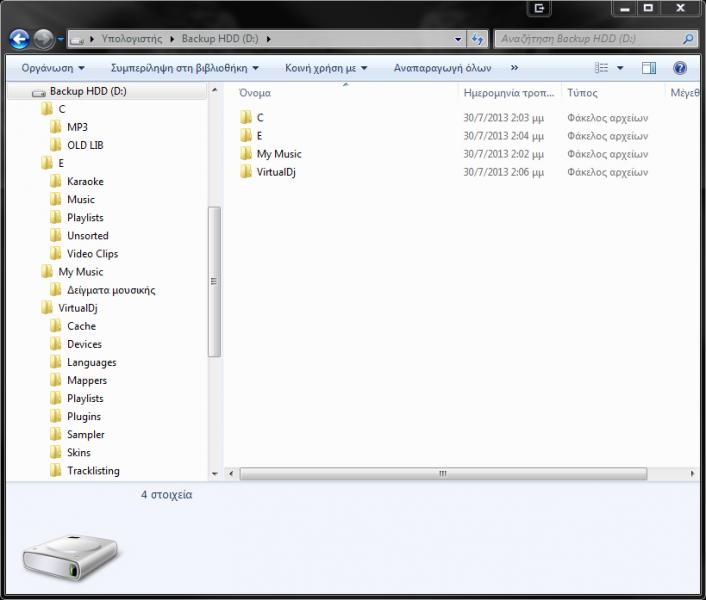The height and width of the screenshot is (600, 706).
Task: Toggle the preview pane icon
Action: click(x=649, y=68)
